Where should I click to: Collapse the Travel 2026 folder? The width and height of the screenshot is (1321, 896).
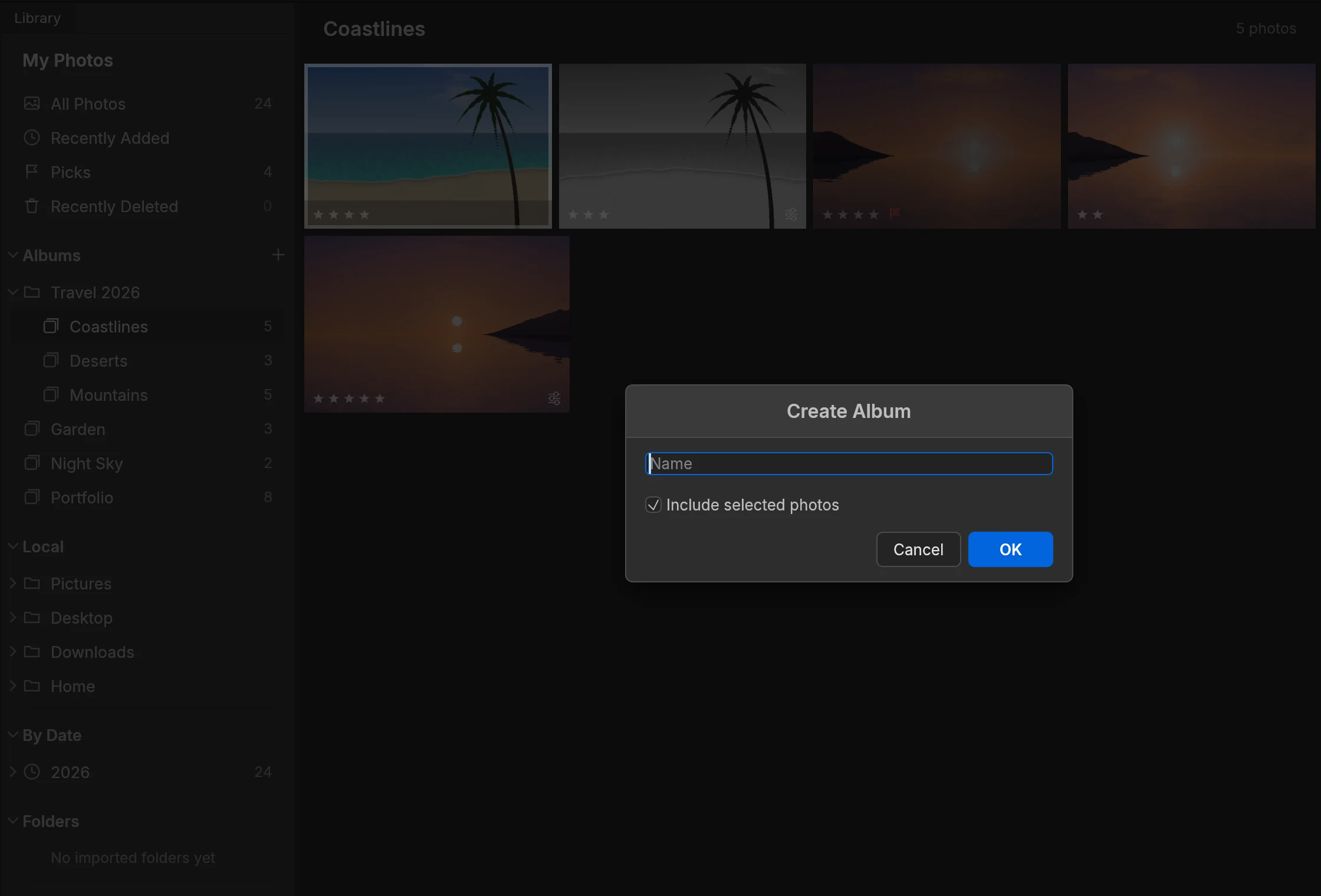(12, 292)
